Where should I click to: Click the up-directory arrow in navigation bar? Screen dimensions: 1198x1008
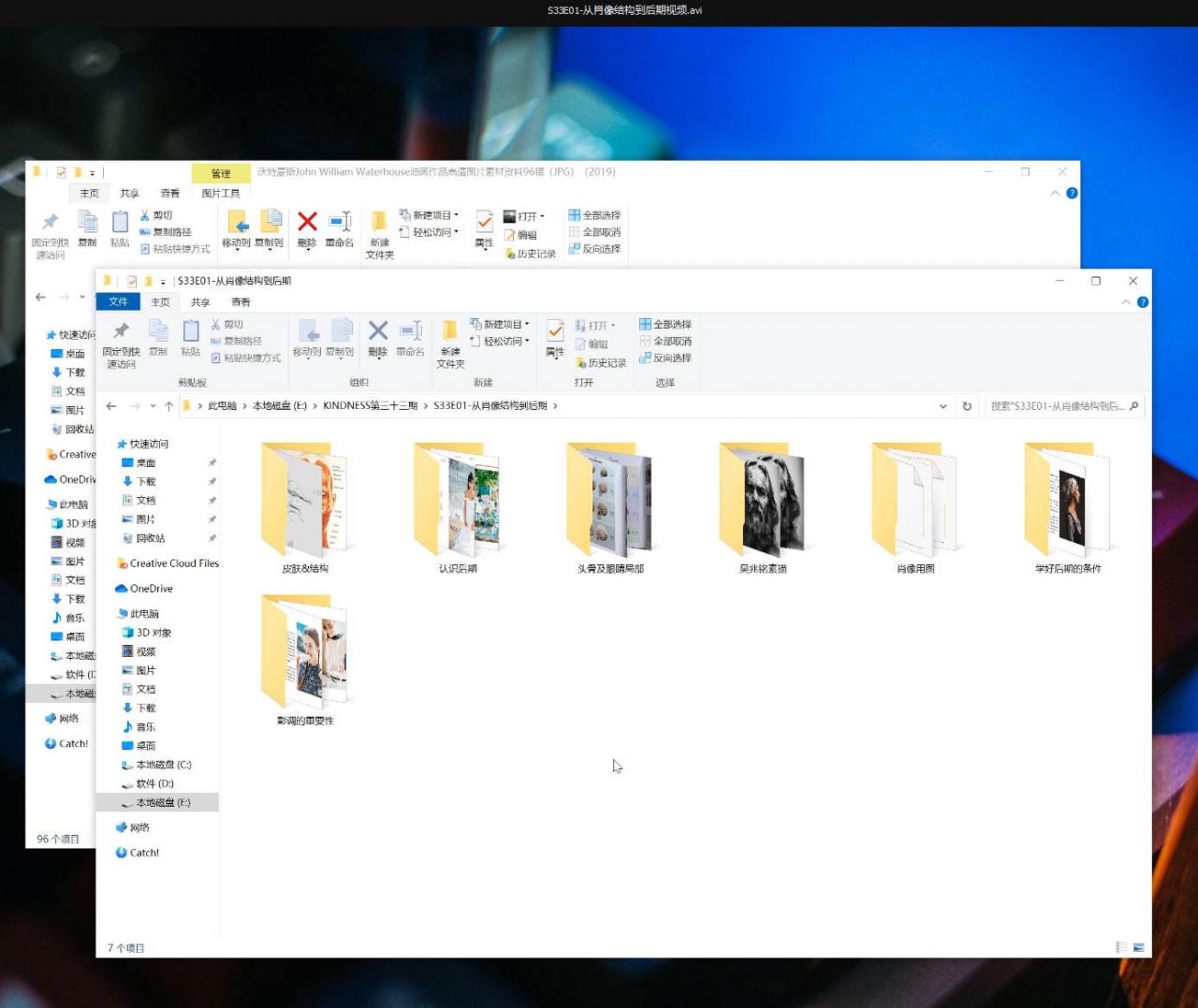pyautogui.click(x=168, y=406)
